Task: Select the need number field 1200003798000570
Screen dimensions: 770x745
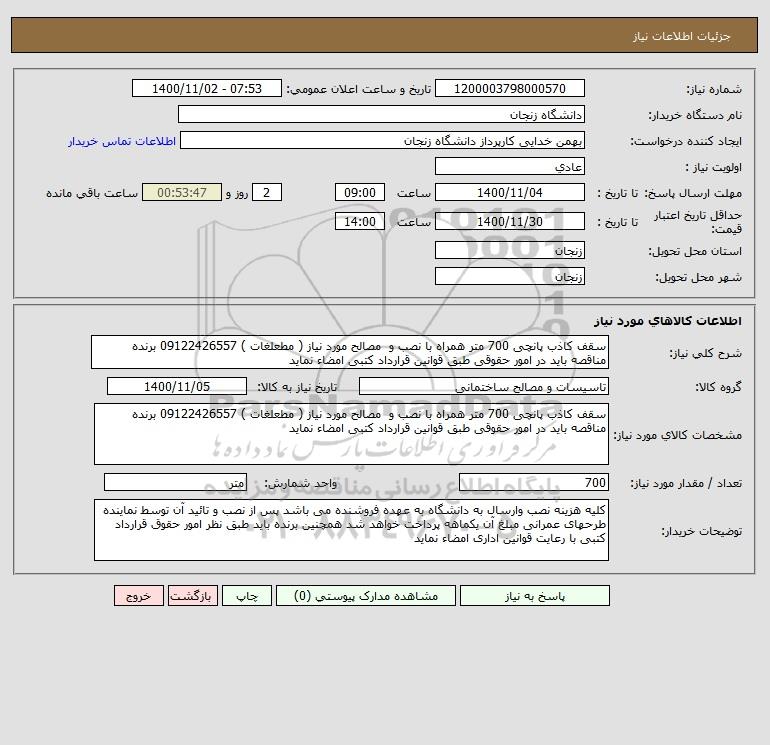Action: click(510, 88)
